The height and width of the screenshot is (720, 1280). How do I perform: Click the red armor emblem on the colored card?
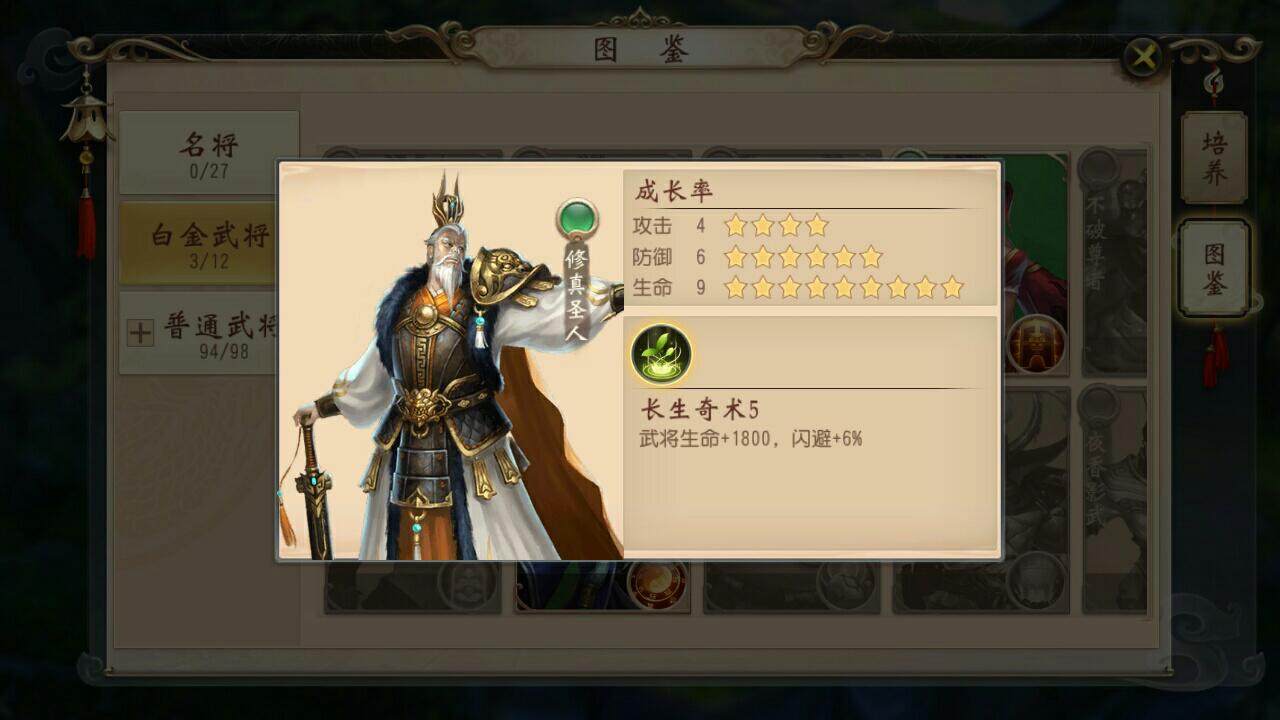1035,343
